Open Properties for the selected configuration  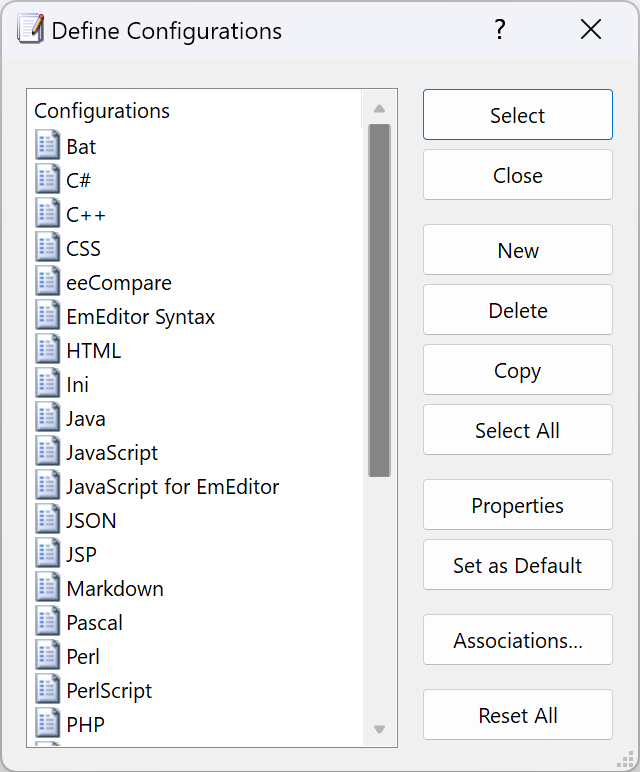pyautogui.click(x=518, y=505)
